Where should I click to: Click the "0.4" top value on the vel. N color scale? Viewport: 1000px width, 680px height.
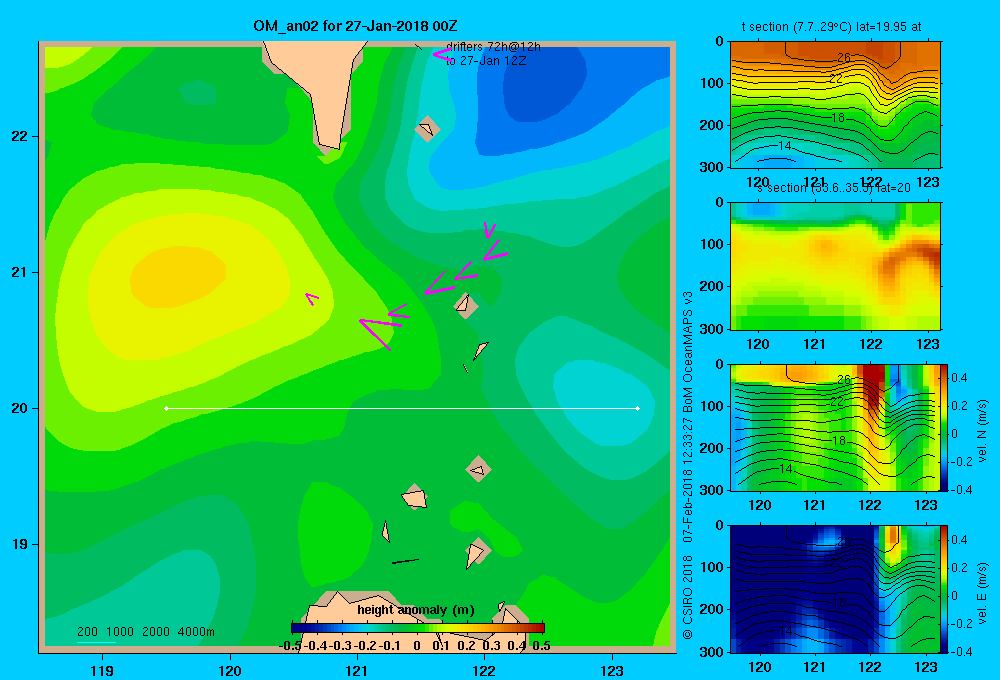[x=959, y=378]
